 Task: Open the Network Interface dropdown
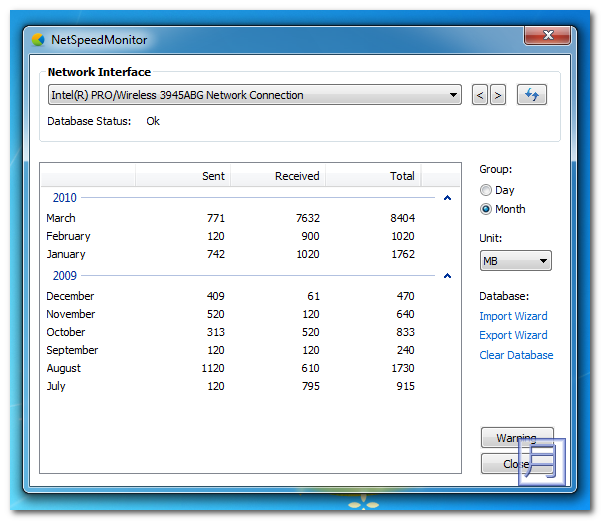[254, 95]
